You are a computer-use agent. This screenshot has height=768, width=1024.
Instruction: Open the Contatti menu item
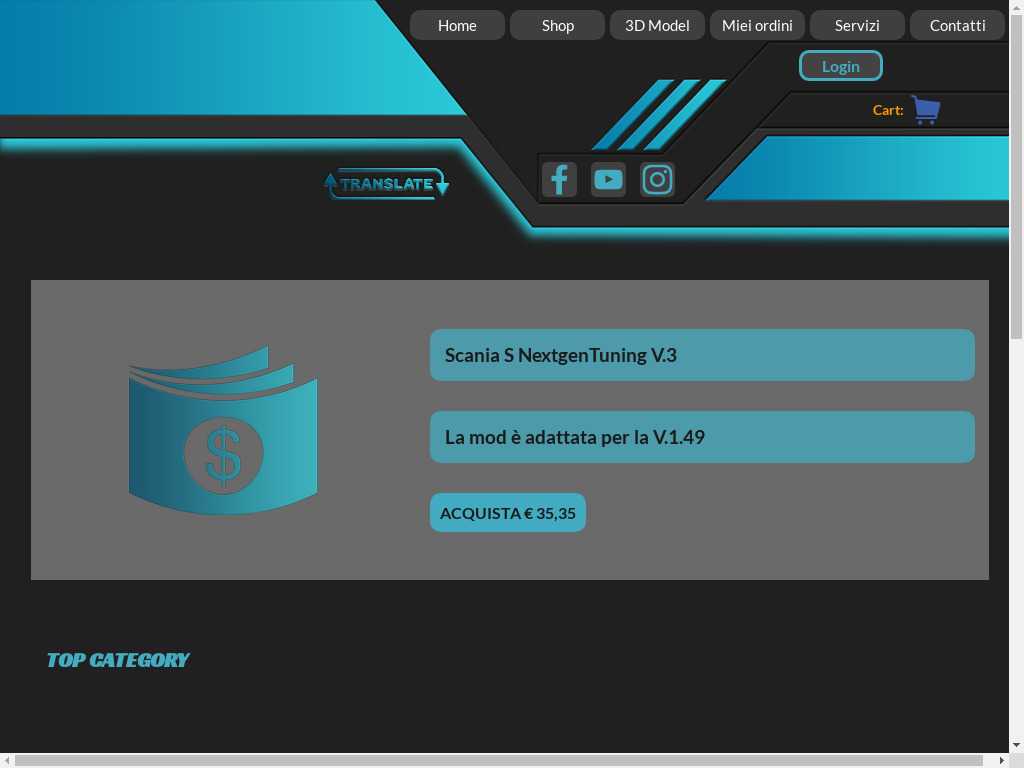click(957, 25)
